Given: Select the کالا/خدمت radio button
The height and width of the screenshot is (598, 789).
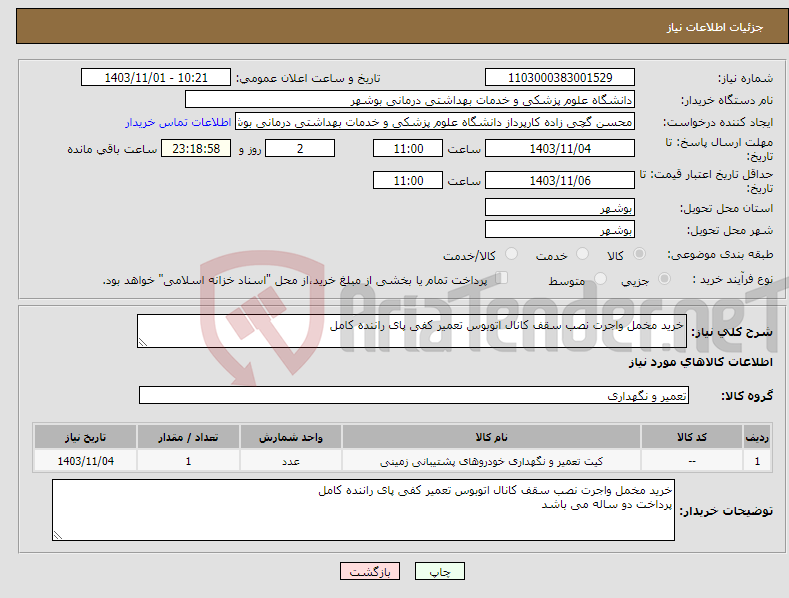Looking at the screenshot, I should point(511,254).
